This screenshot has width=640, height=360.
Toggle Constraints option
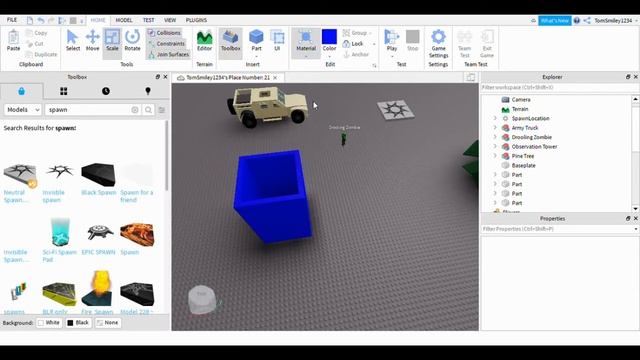pyautogui.click(x=167, y=44)
